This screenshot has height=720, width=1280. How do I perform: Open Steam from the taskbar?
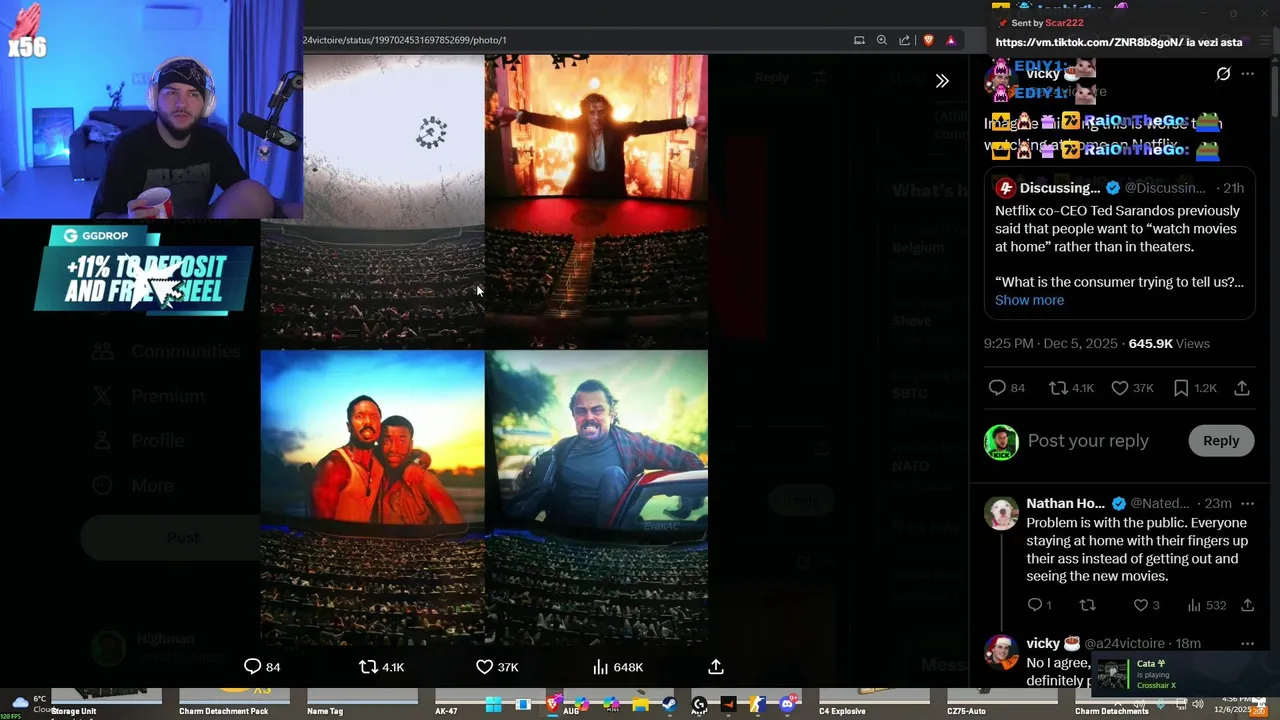coord(669,705)
